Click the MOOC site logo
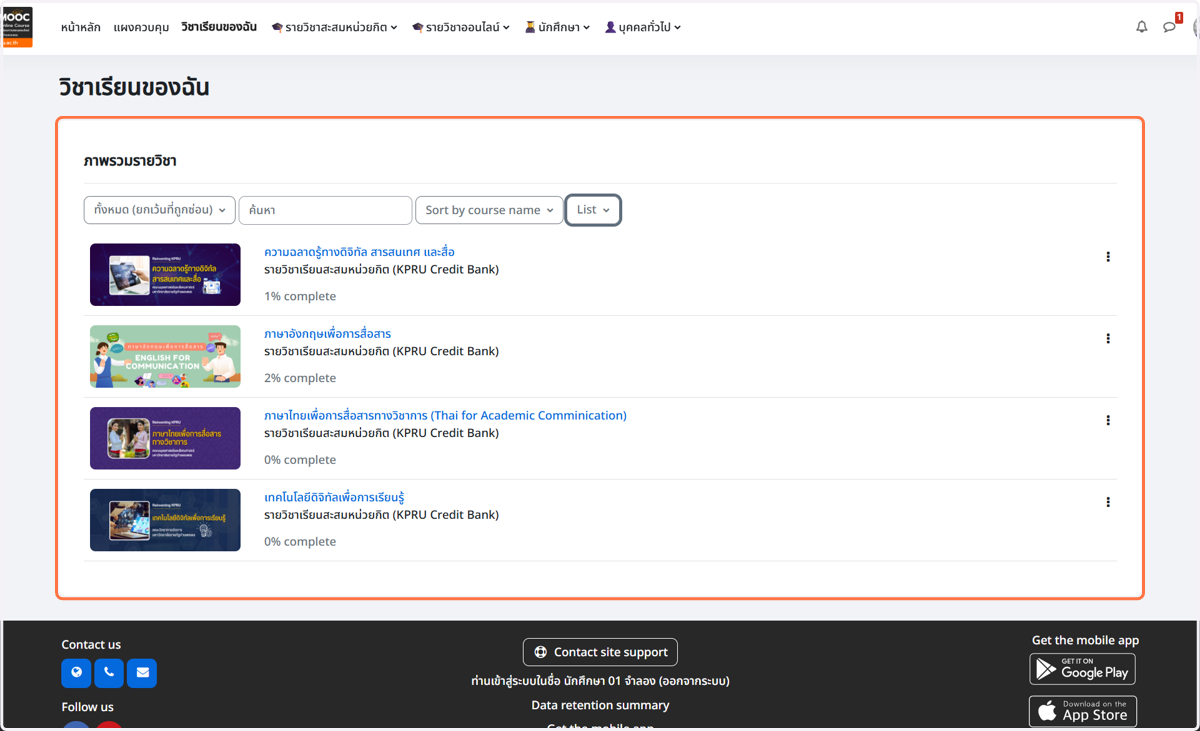This screenshot has width=1200, height=731. click(x=16, y=27)
